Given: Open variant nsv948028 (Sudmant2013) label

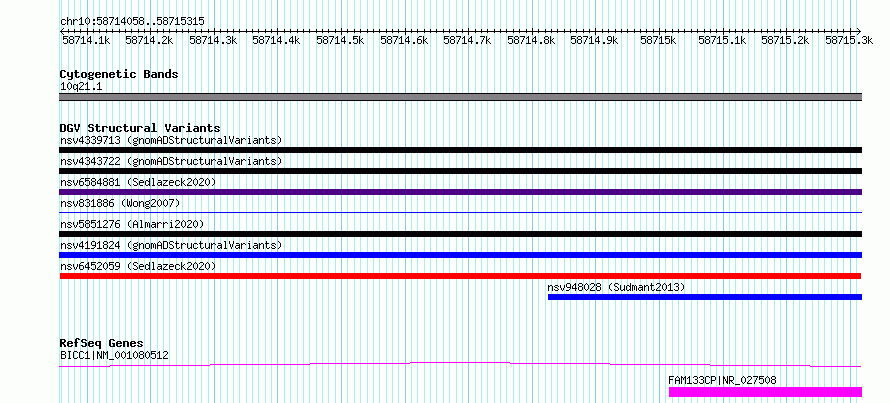Looking at the screenshot, I should pyautogui.click(x=616, y=287).
